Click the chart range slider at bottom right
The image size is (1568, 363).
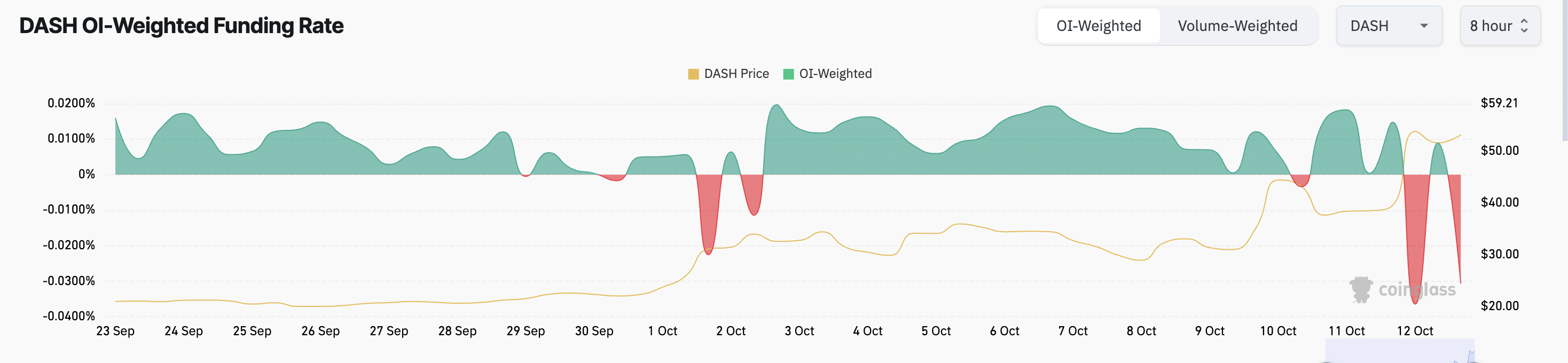point(1399,351)
